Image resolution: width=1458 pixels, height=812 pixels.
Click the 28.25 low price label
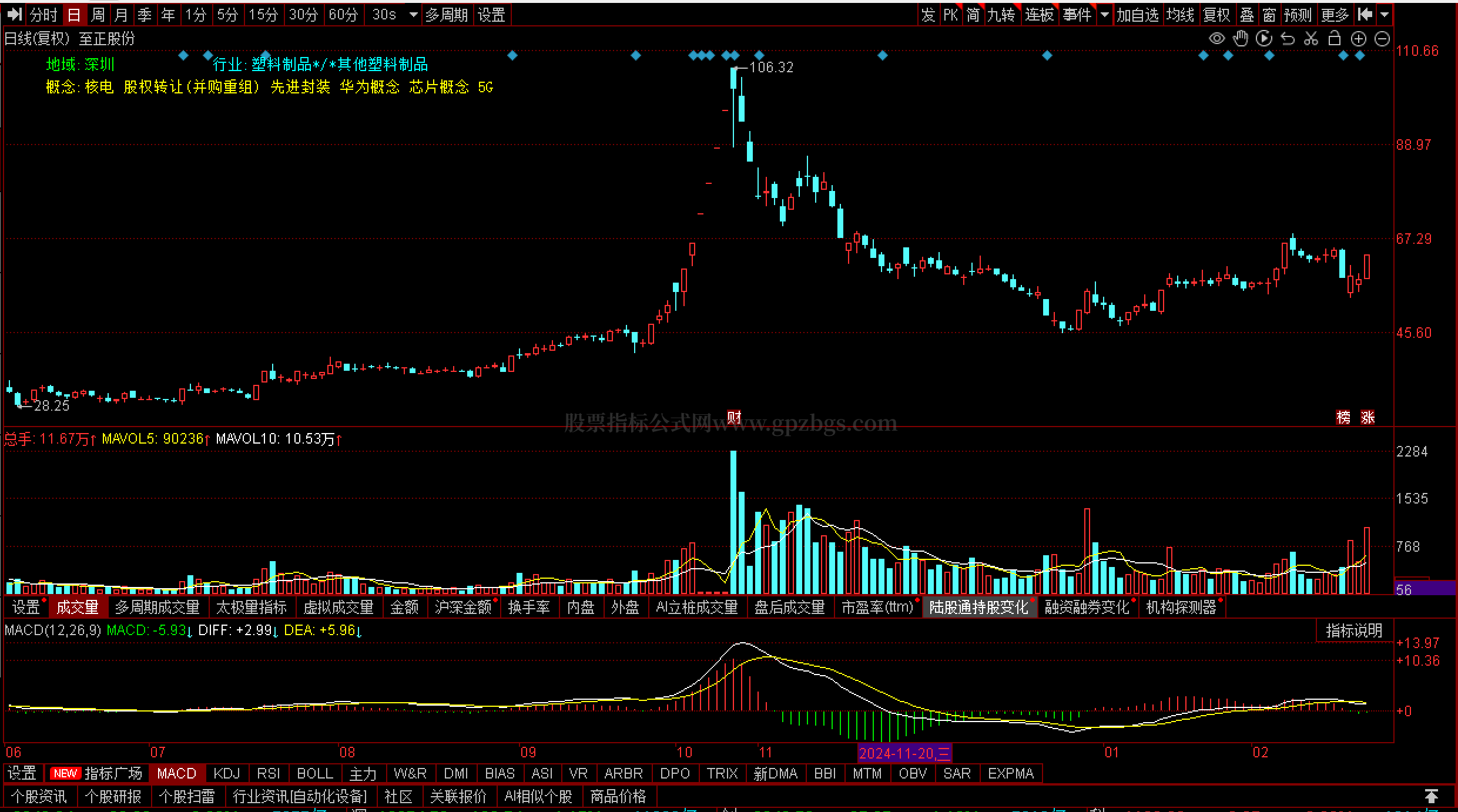coord(52,405)
